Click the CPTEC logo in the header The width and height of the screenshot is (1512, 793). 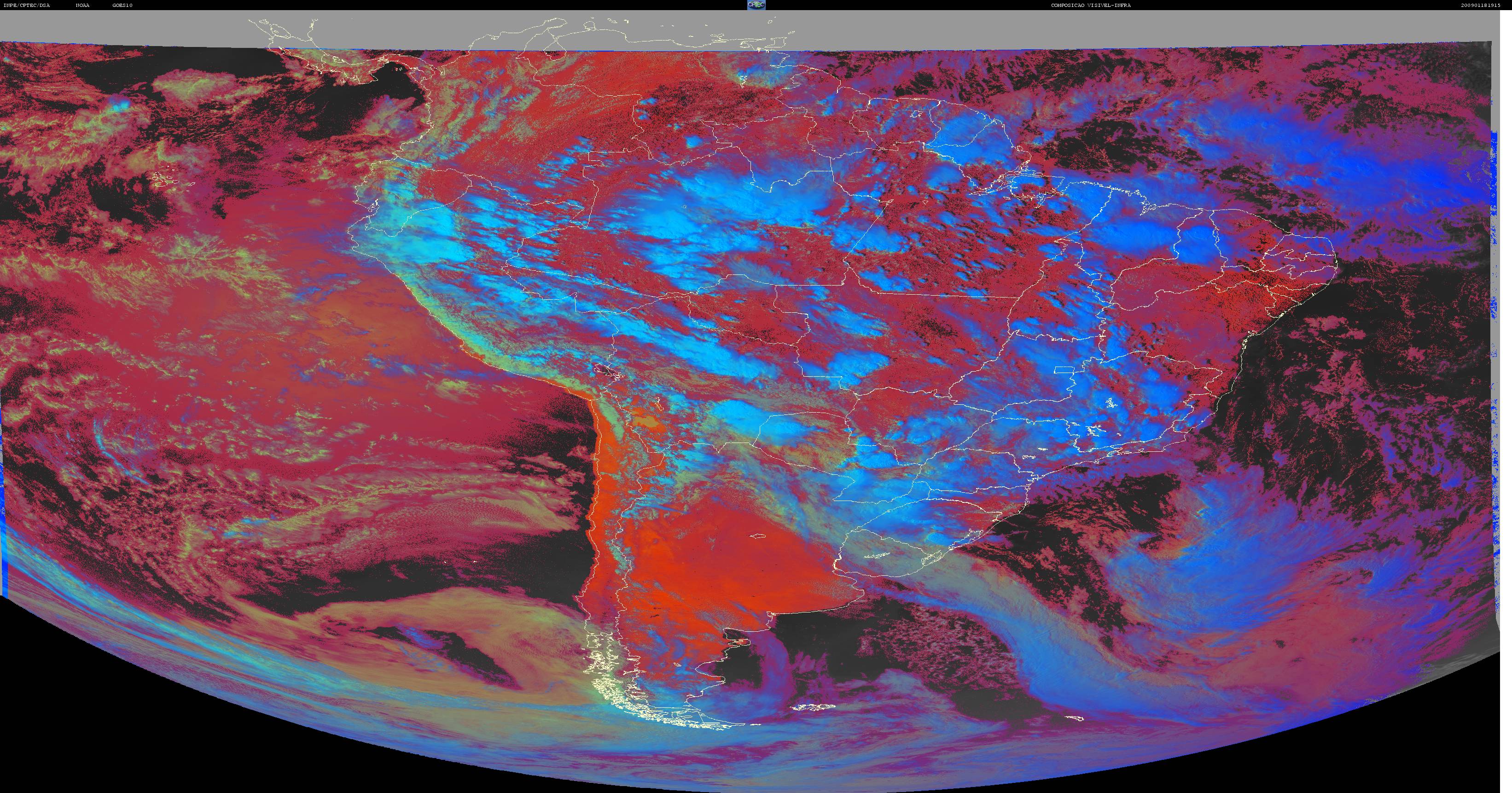[756, 5]
